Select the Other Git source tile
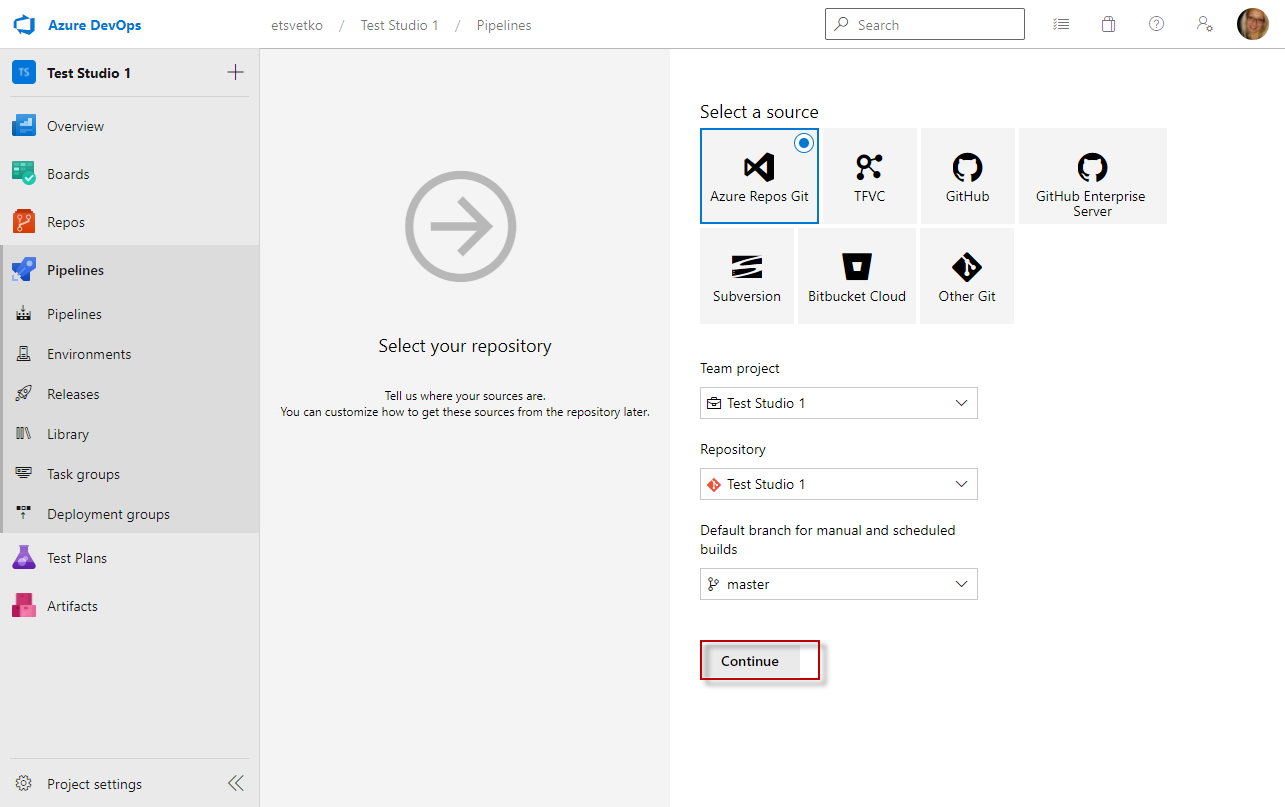Viewport: 1285px width, 807px height. [x=967, y=276]
